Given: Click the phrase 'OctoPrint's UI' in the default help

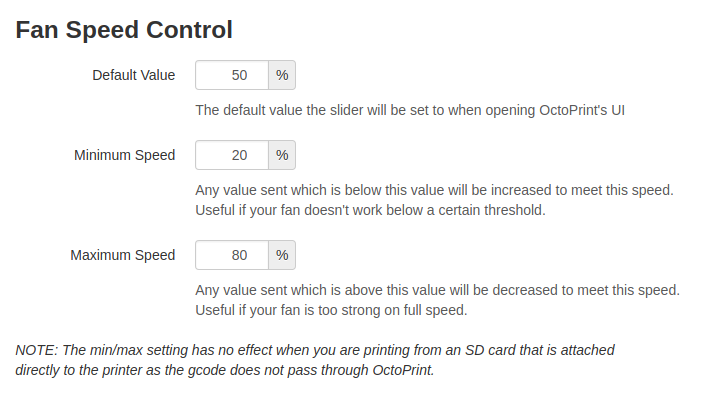Looking at the screenshot, I should coord(582,110).
